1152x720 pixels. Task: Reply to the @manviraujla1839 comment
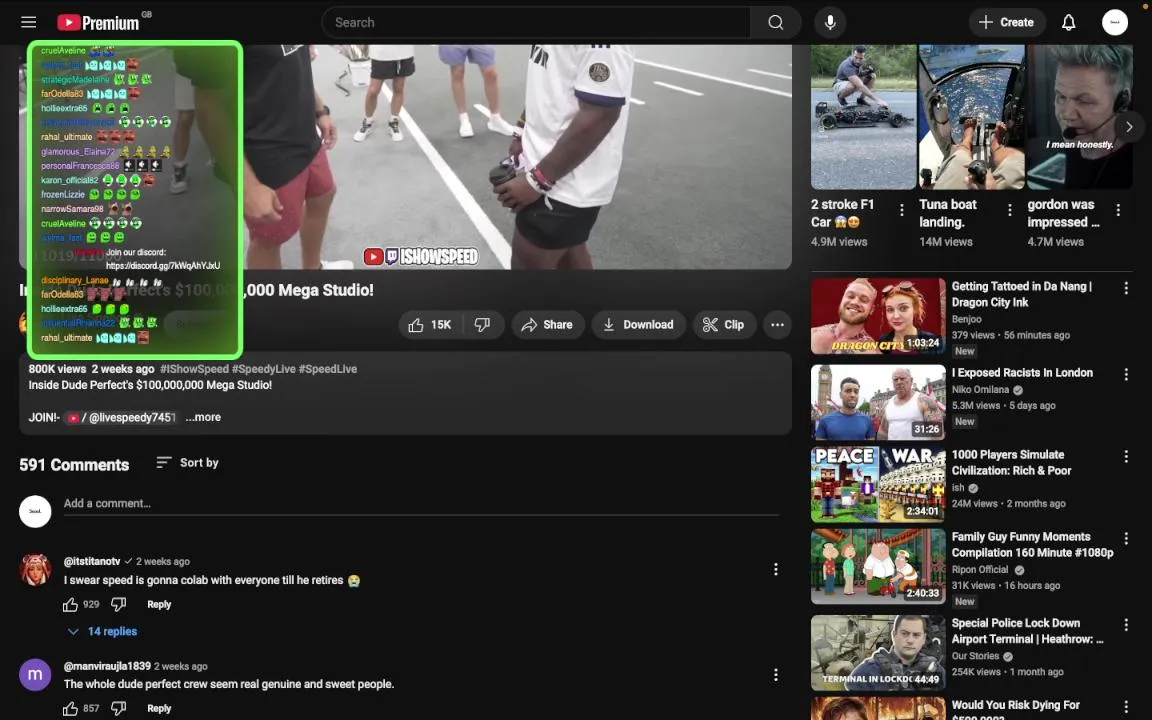[159, 709]
